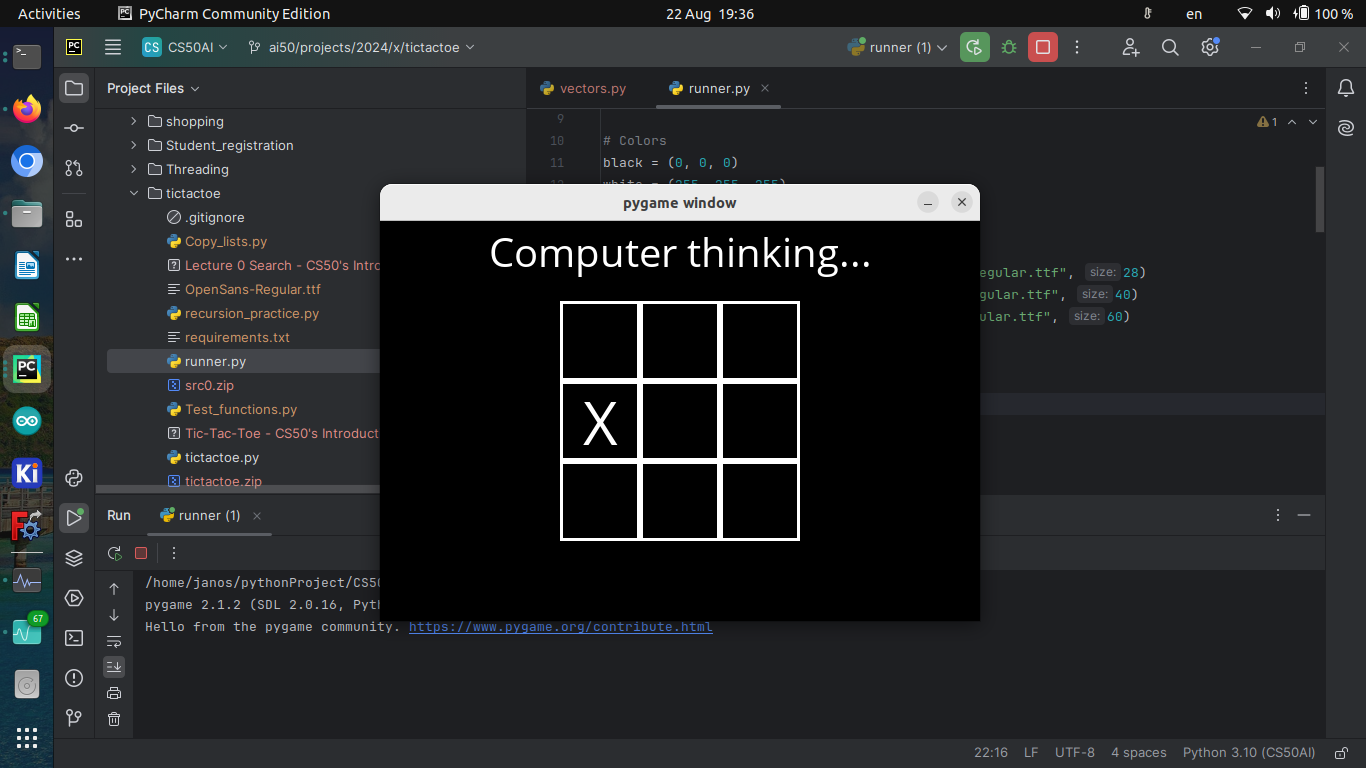Open Run panel options menu
1366x768 pixels.
click(1278, 515)
